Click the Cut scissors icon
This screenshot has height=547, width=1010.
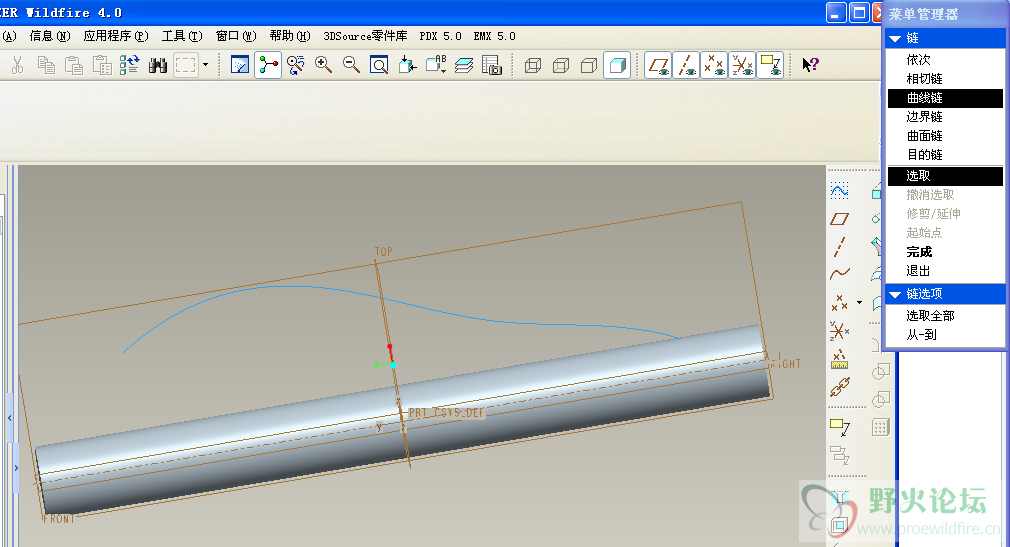(x=17, y=65)
